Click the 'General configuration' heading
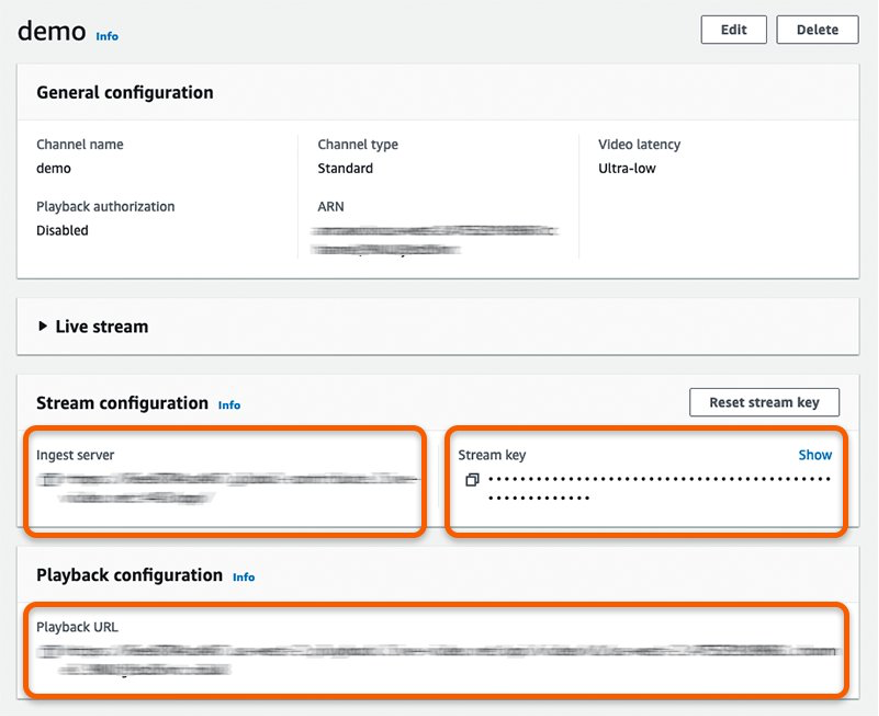Image resolution: width=879 pixels, height=716 pixels. click(x=124, y=93)
